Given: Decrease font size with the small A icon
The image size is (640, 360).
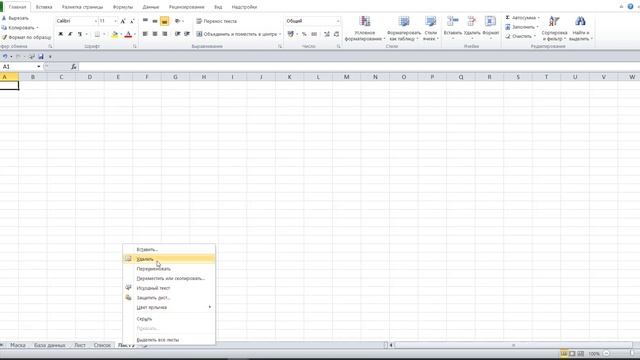Looking at the screenshot, I should [x=132, y=21].
